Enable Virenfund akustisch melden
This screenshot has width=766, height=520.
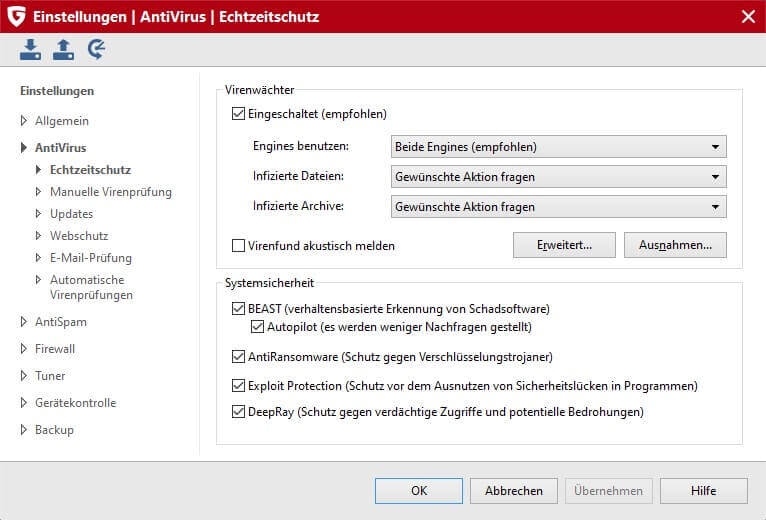[x=238, y=245]
